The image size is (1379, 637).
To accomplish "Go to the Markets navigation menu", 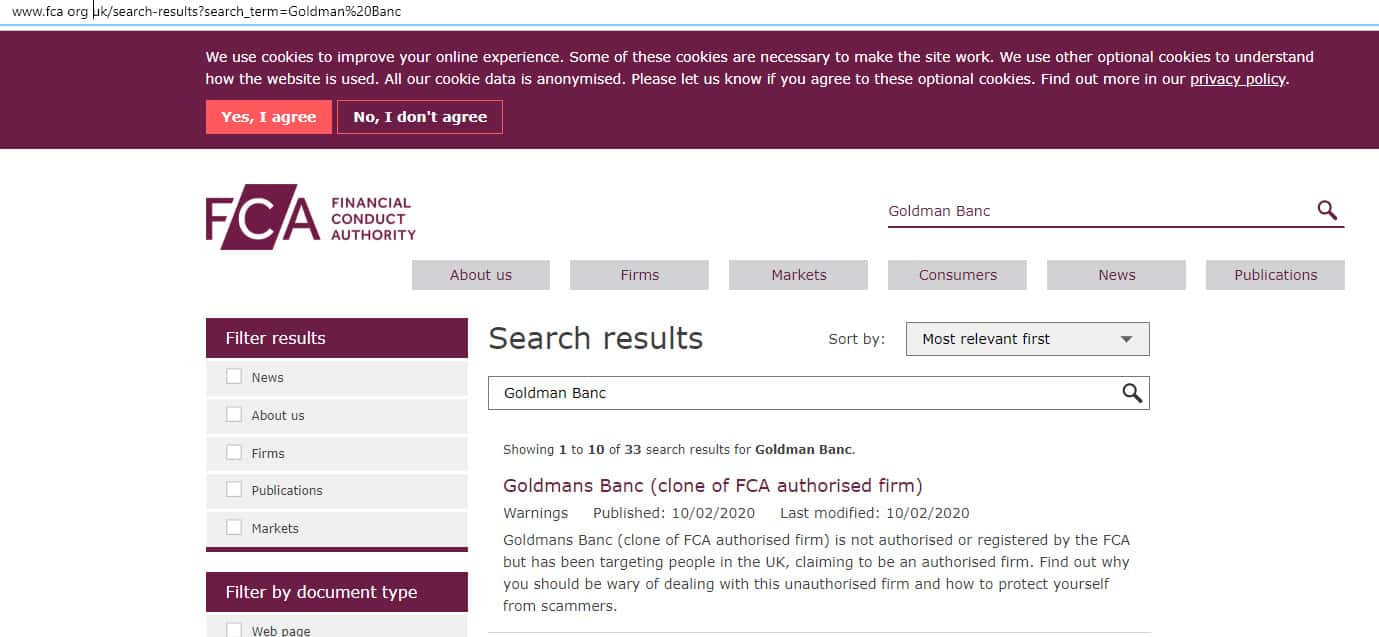I will [798, 275].
